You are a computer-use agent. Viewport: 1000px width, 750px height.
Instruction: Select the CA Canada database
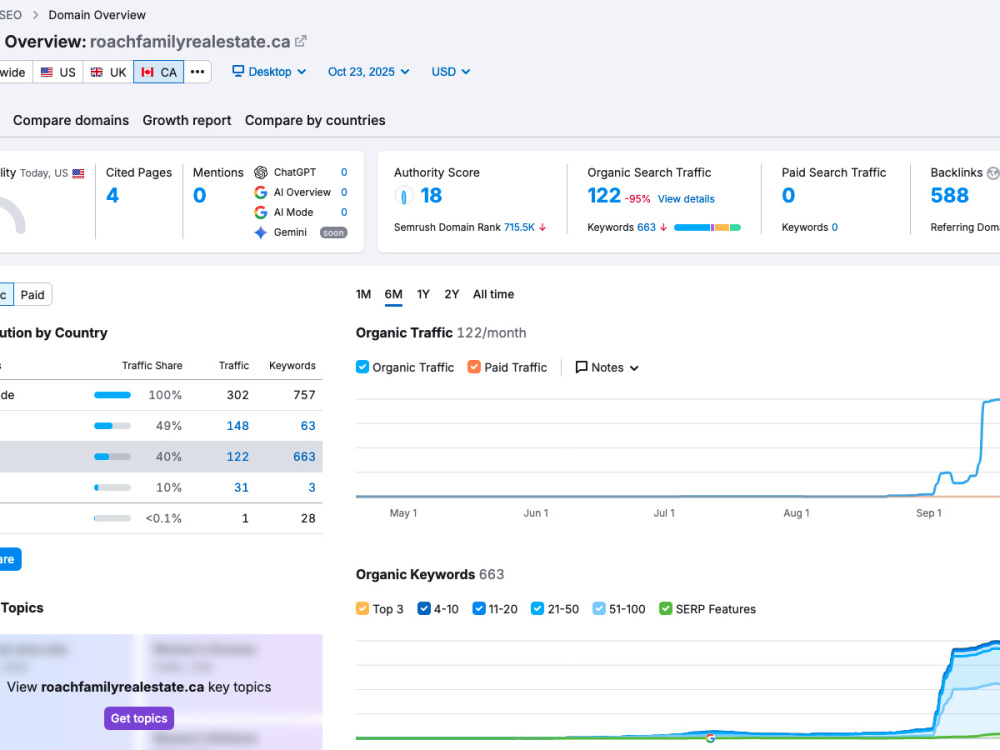coord(159,72)
